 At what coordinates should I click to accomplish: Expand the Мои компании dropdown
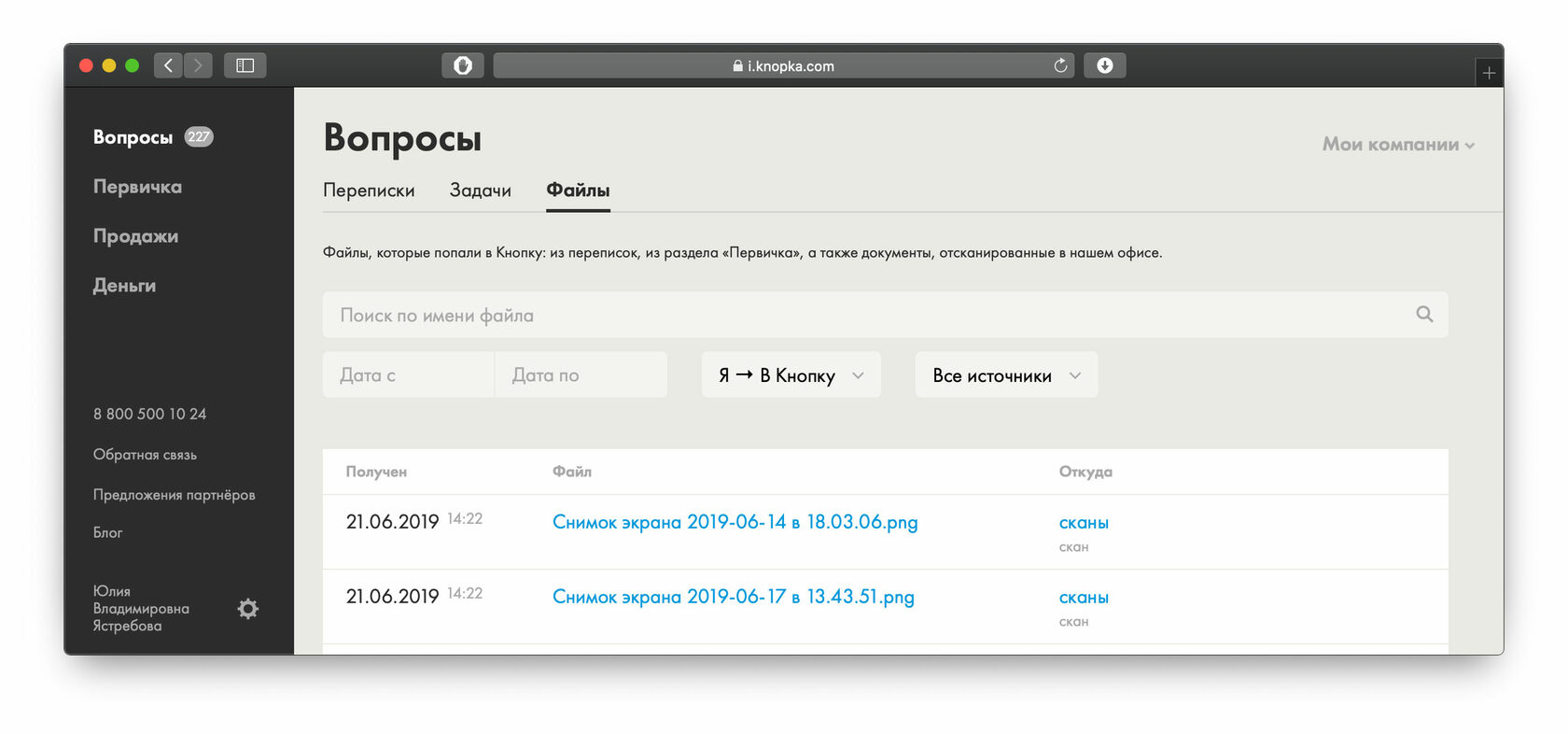click(x=1398, y=145)
